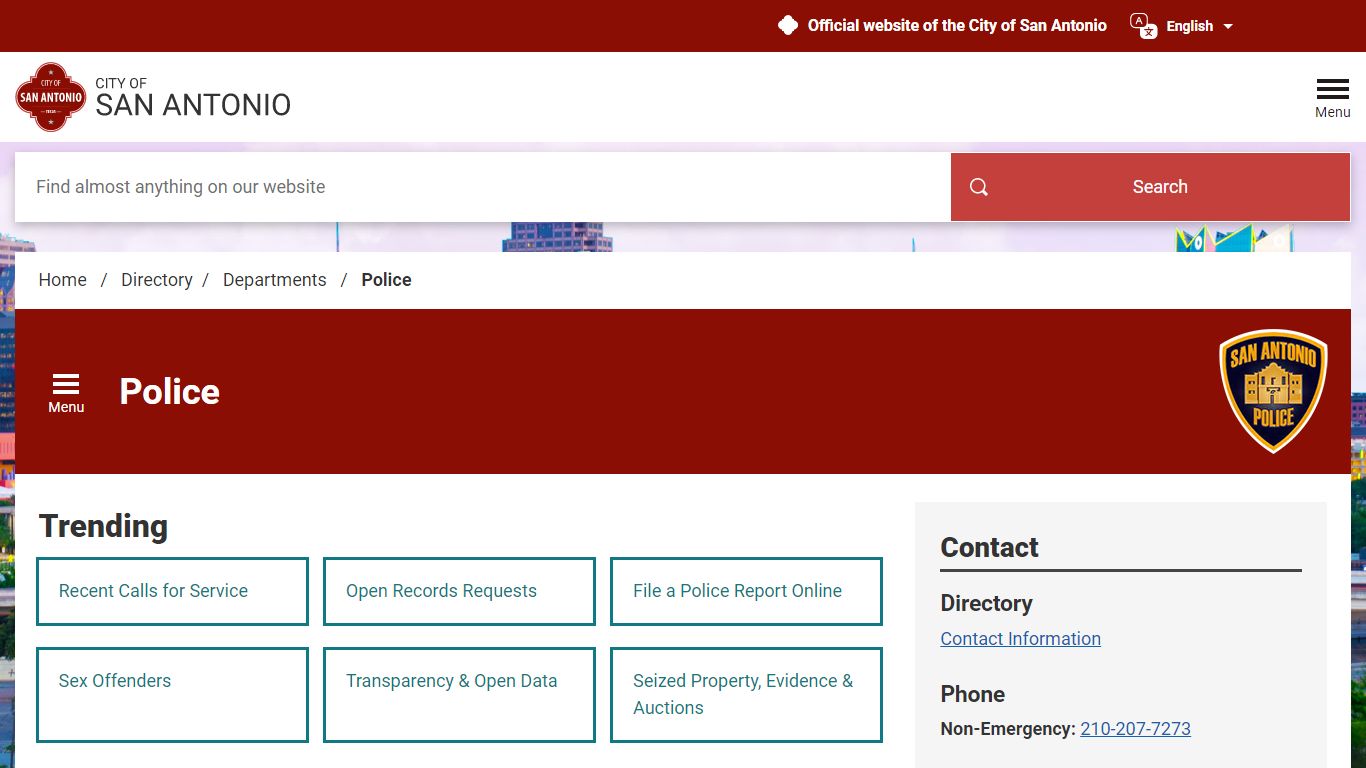Click the magnifying glass search icon
The width and height of the screenshot is (1366, 768).
coord(979,187)
